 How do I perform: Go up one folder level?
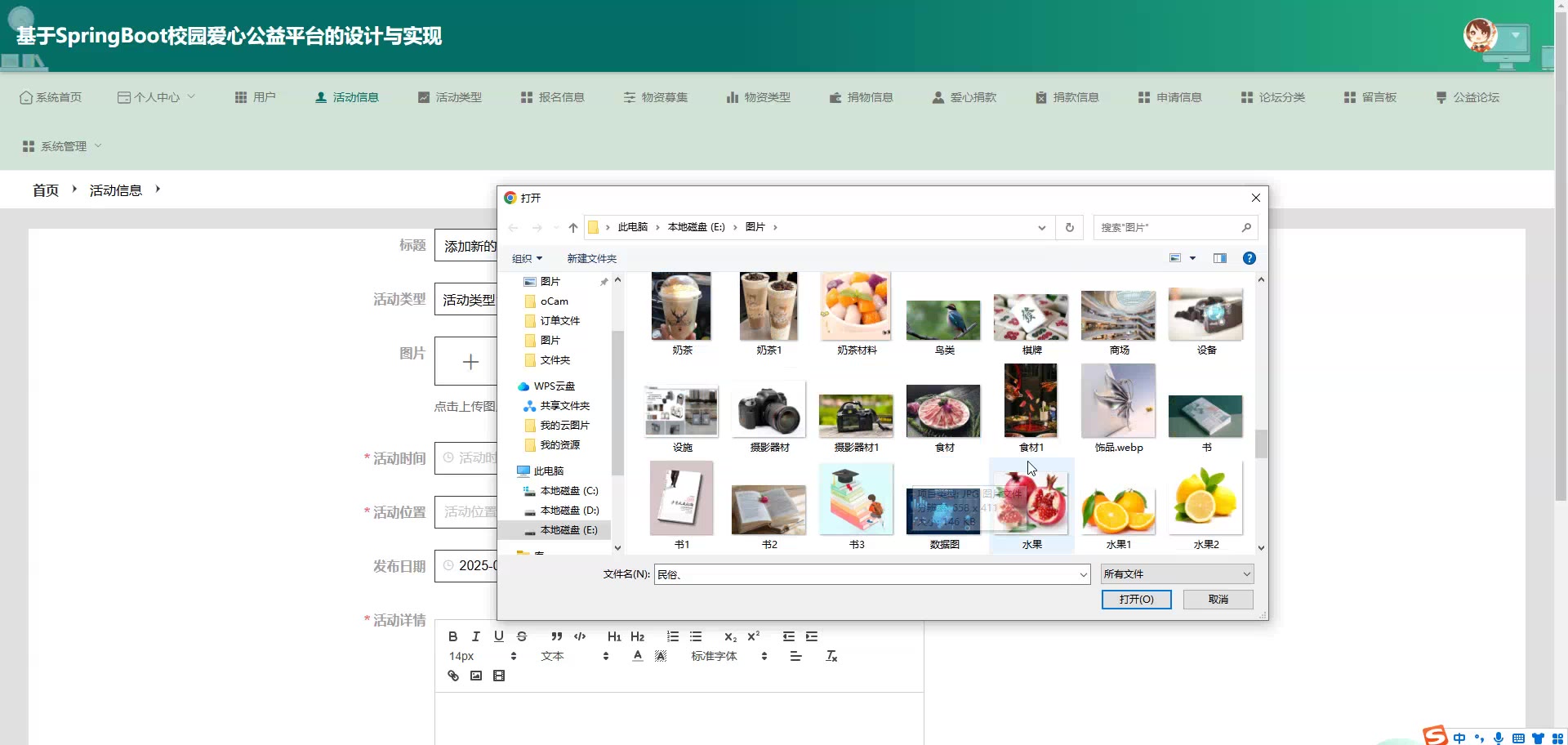pos(573,227)
